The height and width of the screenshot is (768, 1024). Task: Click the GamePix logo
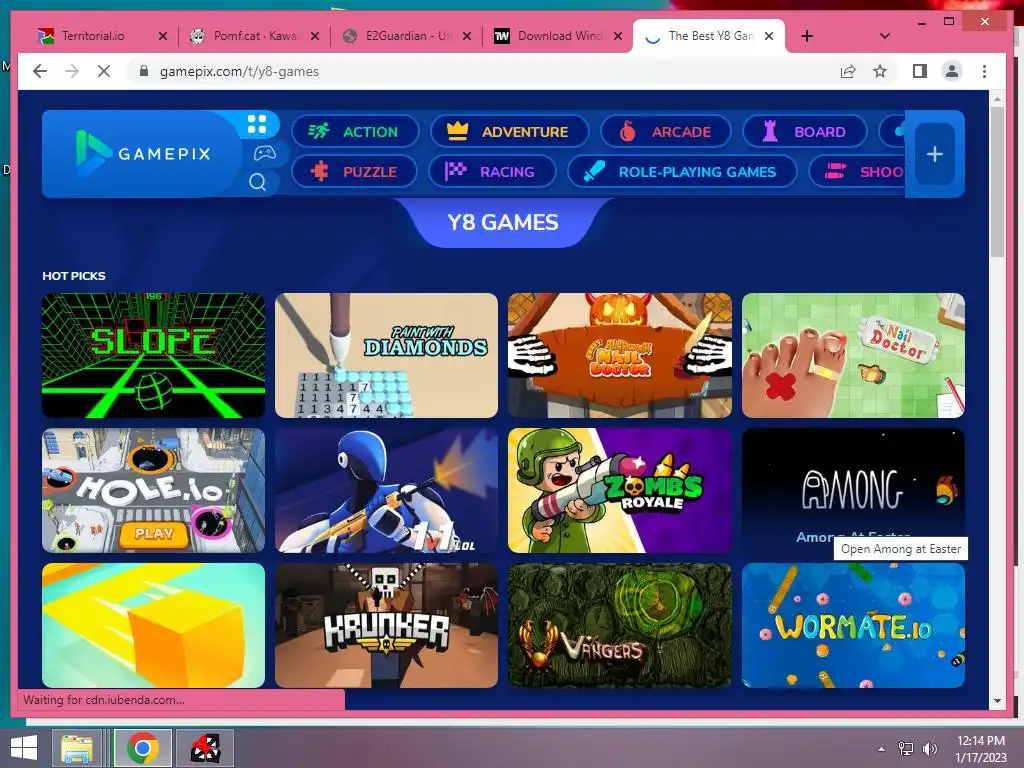click(144, 153)
